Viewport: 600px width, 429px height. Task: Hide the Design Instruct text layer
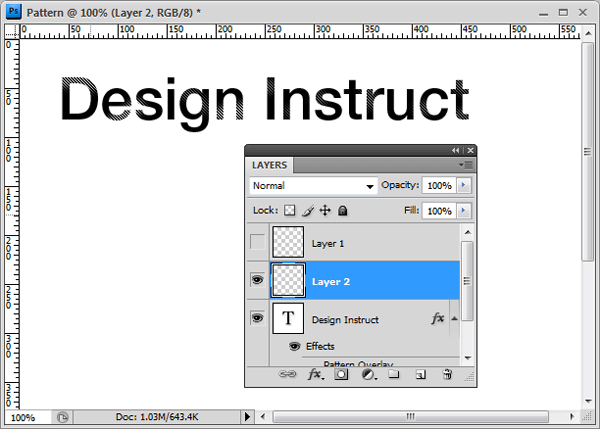point(257,318)
